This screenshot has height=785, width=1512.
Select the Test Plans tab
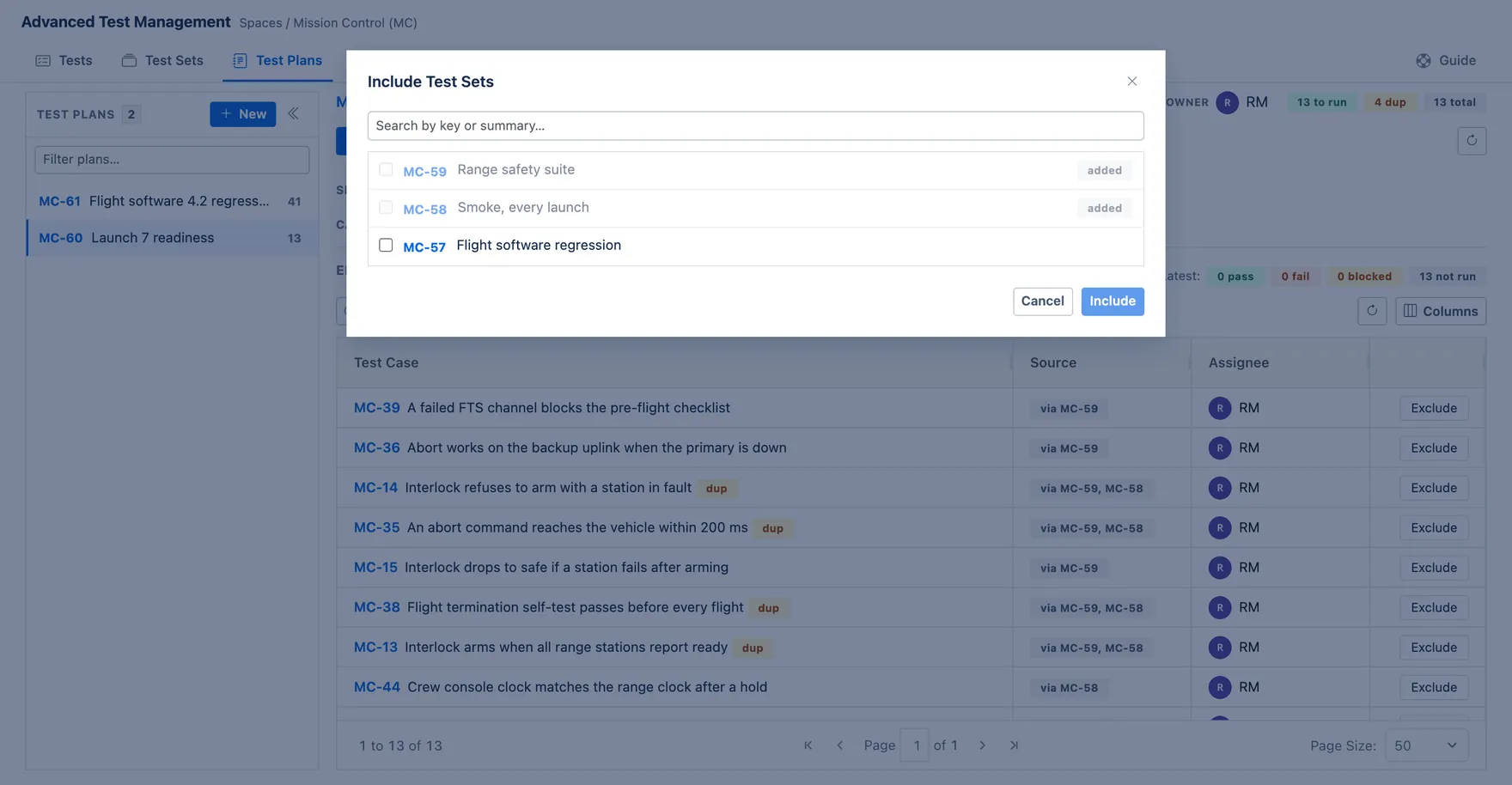pyautogui.click(x=277, y=60)
